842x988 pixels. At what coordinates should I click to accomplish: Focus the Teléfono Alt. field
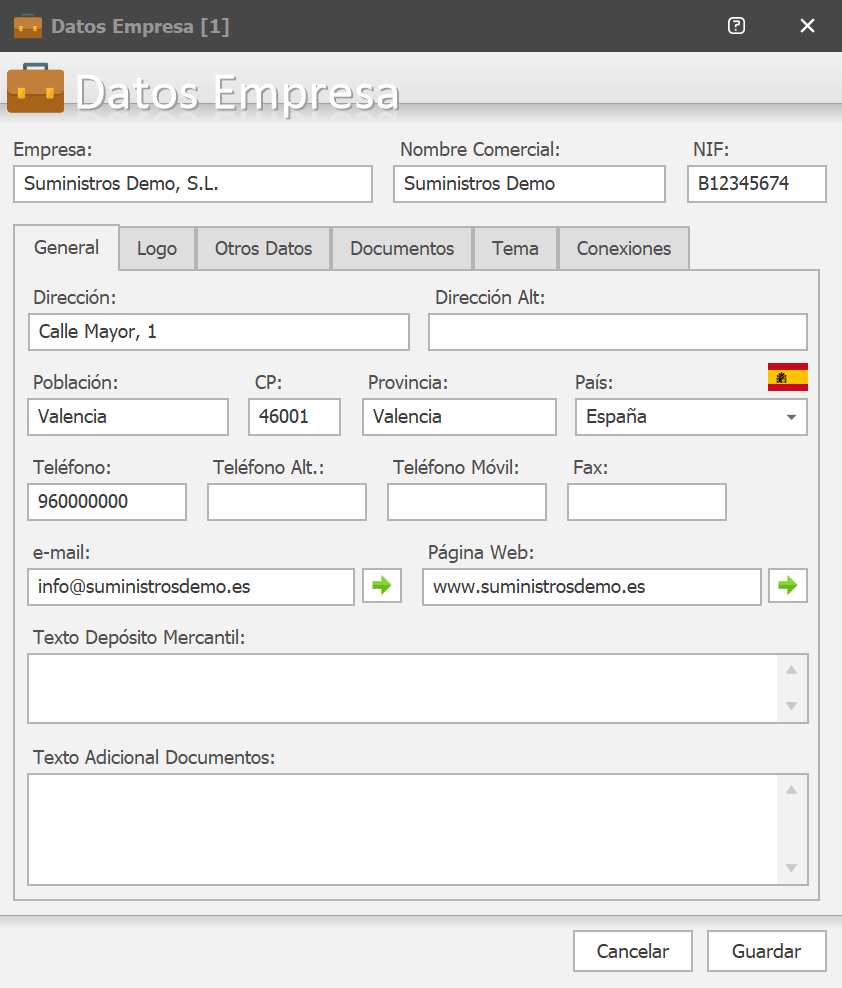(287, 502)
